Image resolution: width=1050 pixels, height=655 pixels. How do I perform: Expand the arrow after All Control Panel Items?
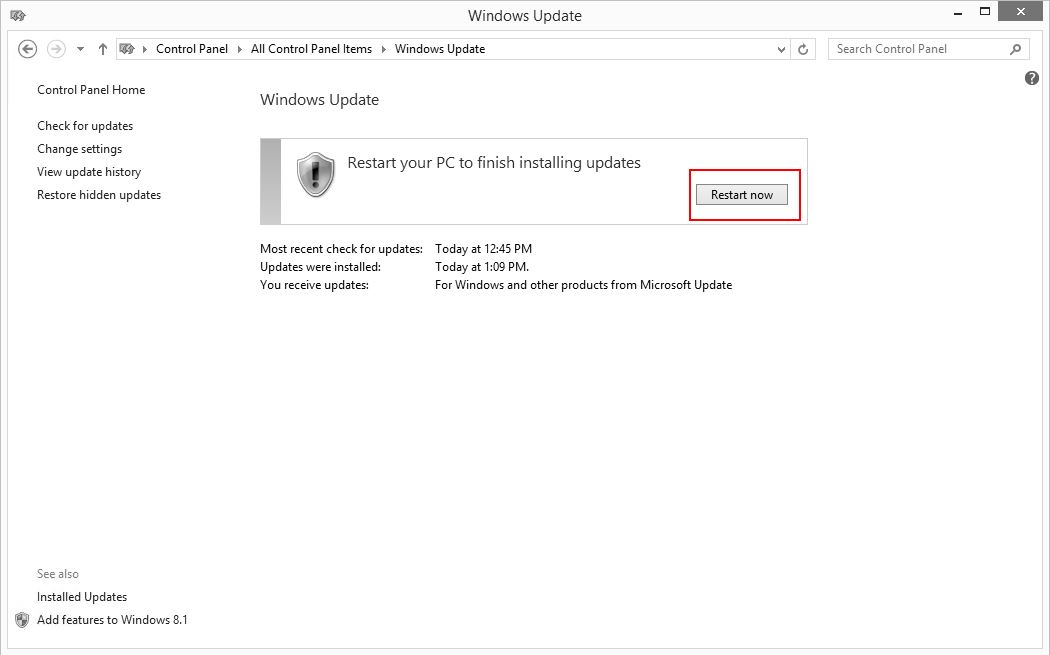(x=384, y=49)
